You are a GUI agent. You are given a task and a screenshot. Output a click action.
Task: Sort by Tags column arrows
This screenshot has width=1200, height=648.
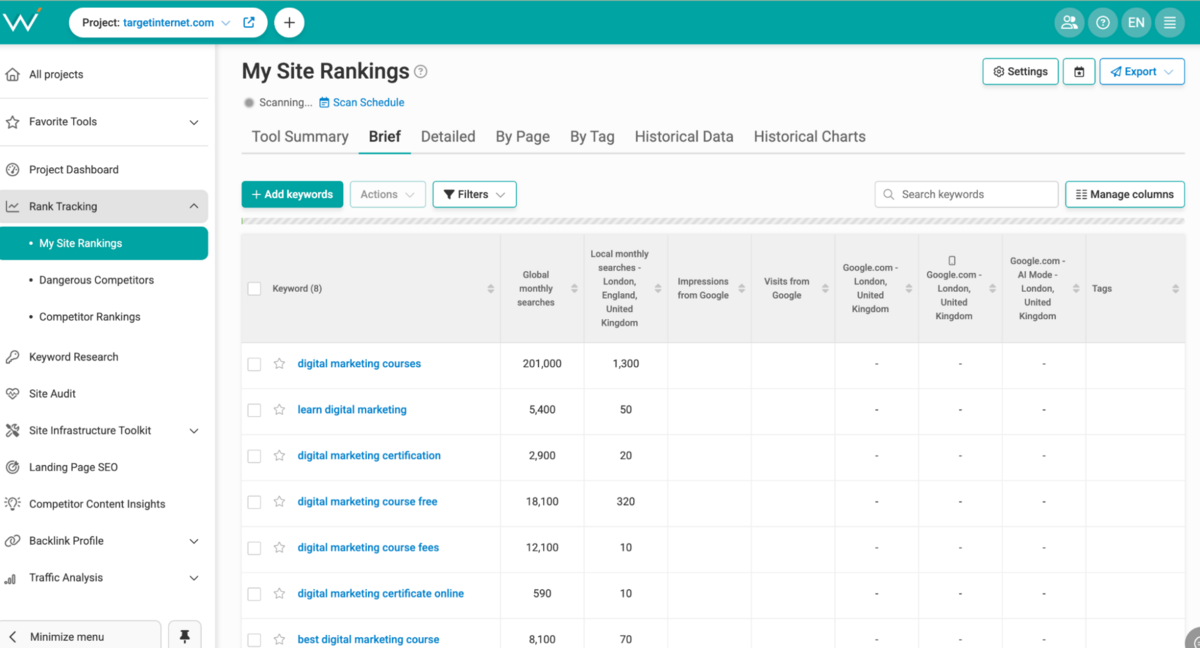point(1175,289)
